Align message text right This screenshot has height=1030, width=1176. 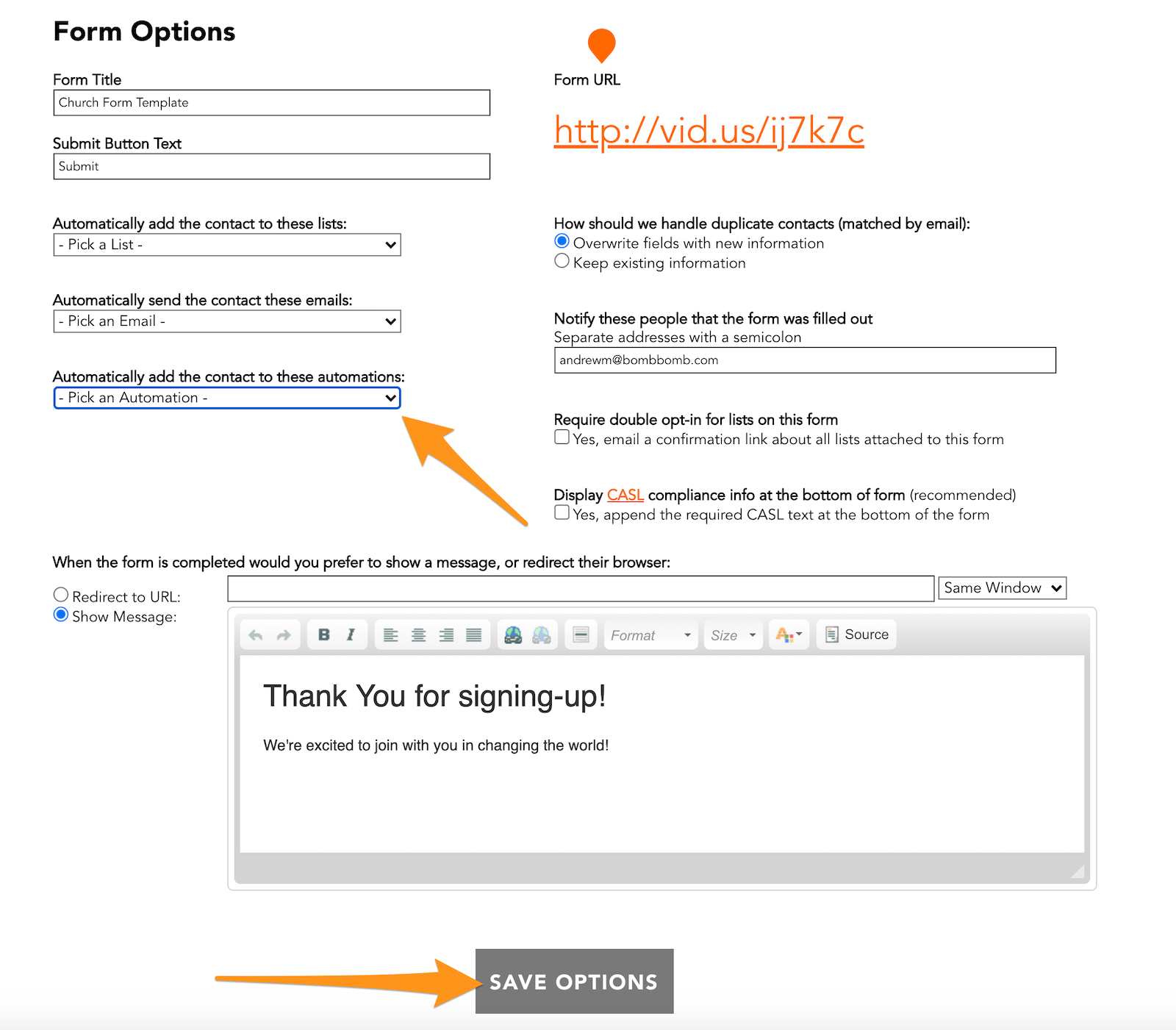click(x=446, y=635)
